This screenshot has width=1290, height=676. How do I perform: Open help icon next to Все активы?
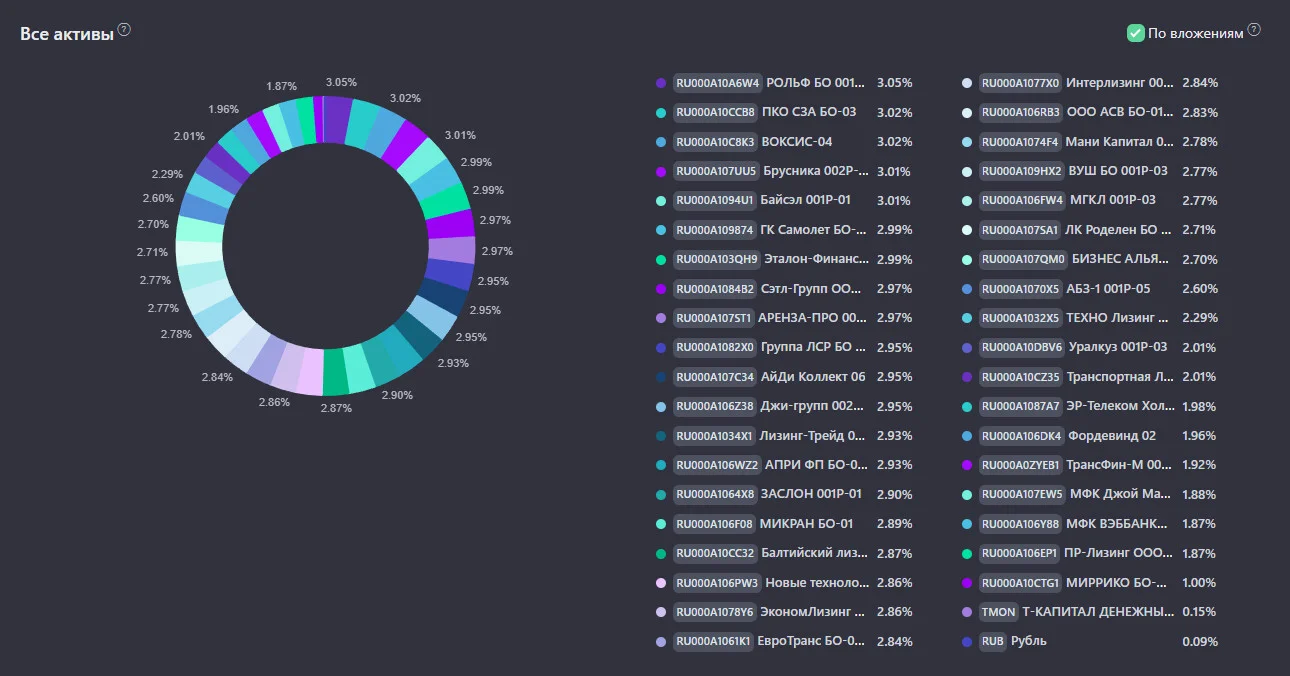click(x=124, y=30)
